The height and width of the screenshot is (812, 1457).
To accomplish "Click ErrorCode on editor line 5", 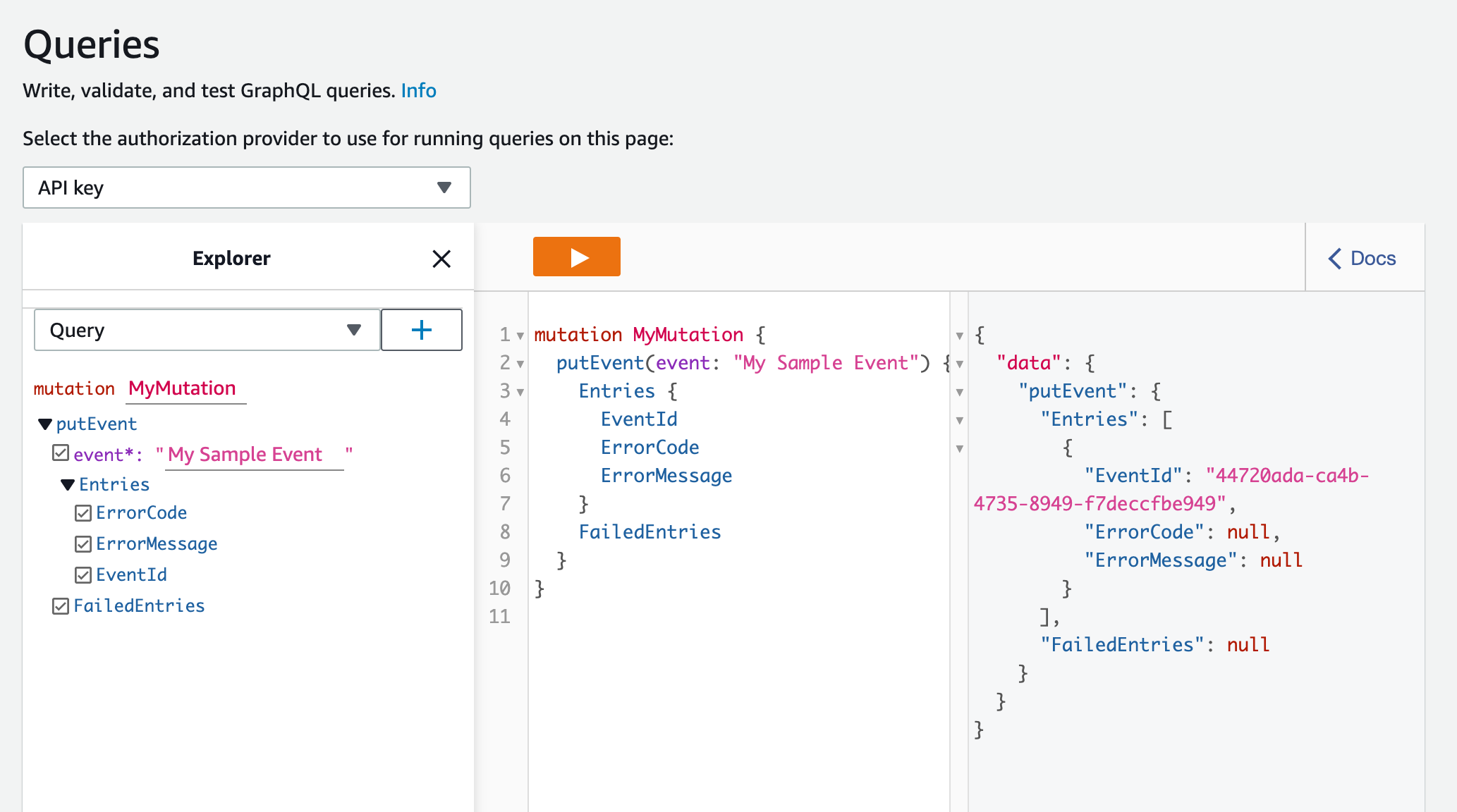I will [x=650, y=447].
